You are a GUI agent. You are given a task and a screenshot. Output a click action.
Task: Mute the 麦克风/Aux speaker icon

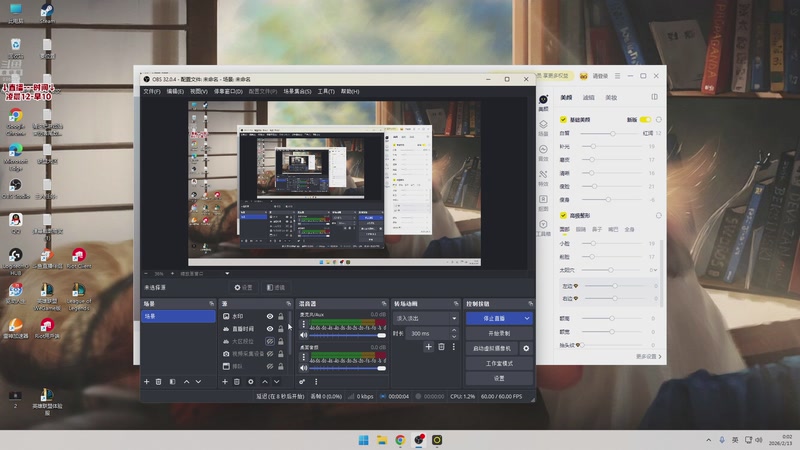304,335
